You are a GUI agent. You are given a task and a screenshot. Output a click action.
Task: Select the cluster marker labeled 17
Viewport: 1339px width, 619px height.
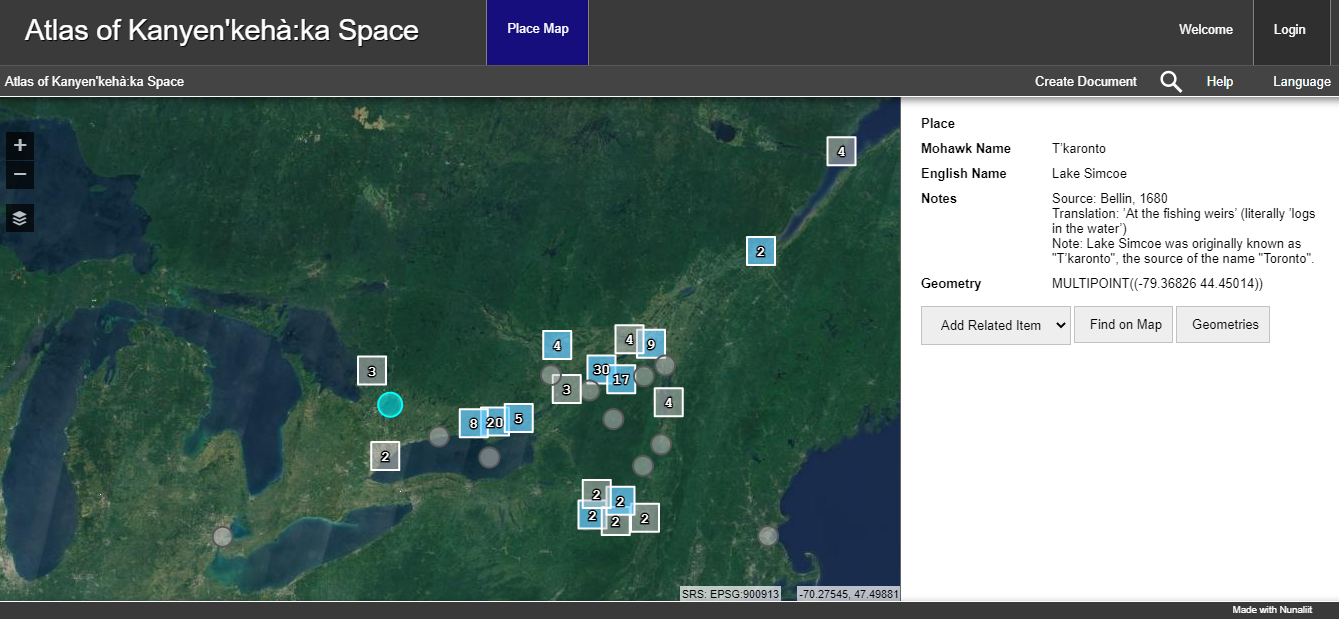click(623, 380)
